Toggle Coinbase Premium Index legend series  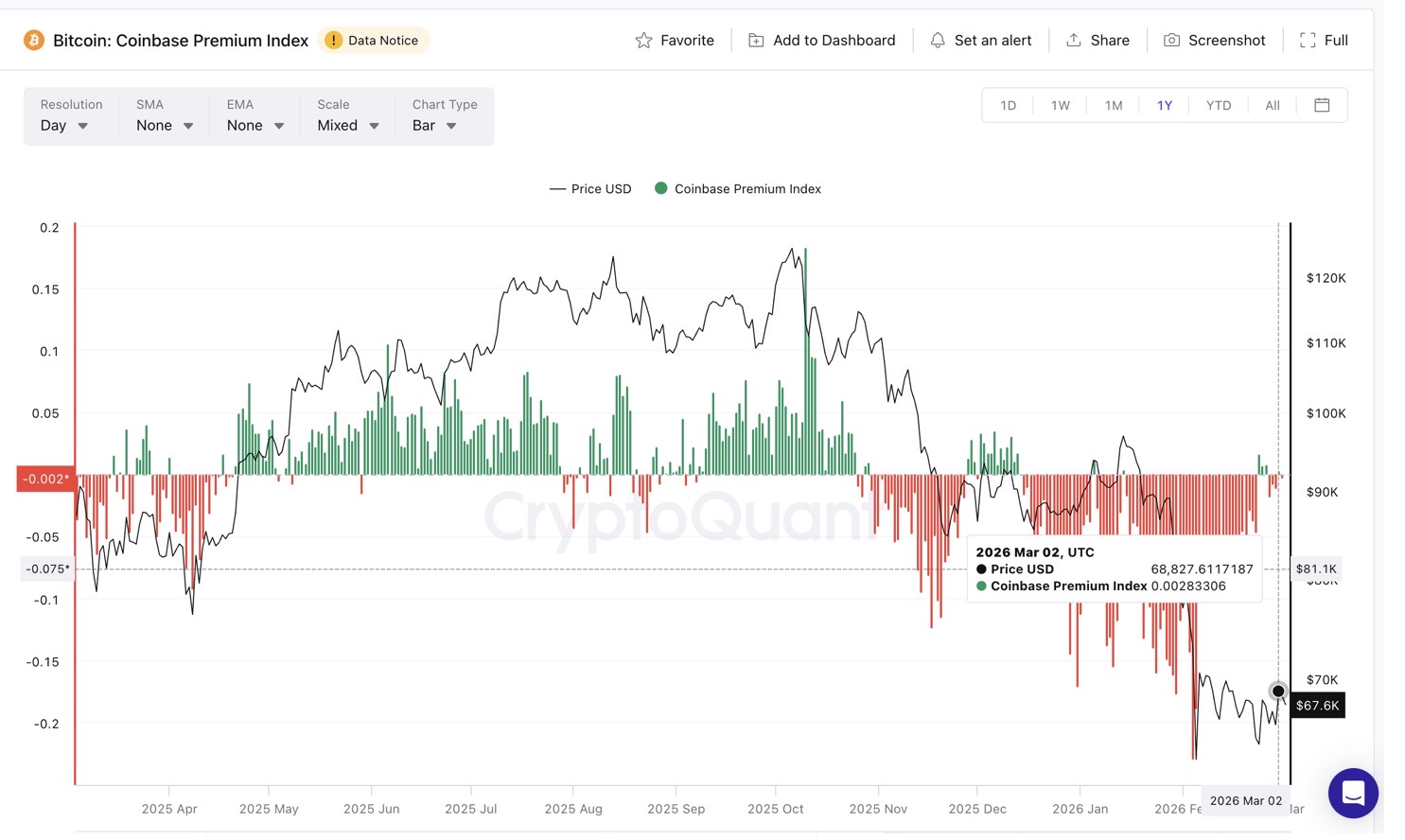pos(738,189)
